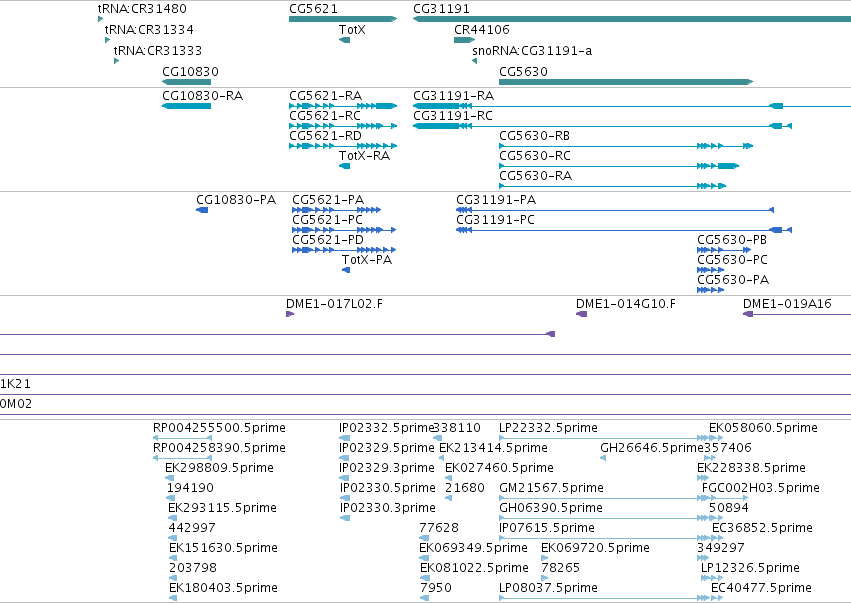851x603 pixels.
Task: Select the tRNA:CR31480 gene feature
Action: (100, 19)
